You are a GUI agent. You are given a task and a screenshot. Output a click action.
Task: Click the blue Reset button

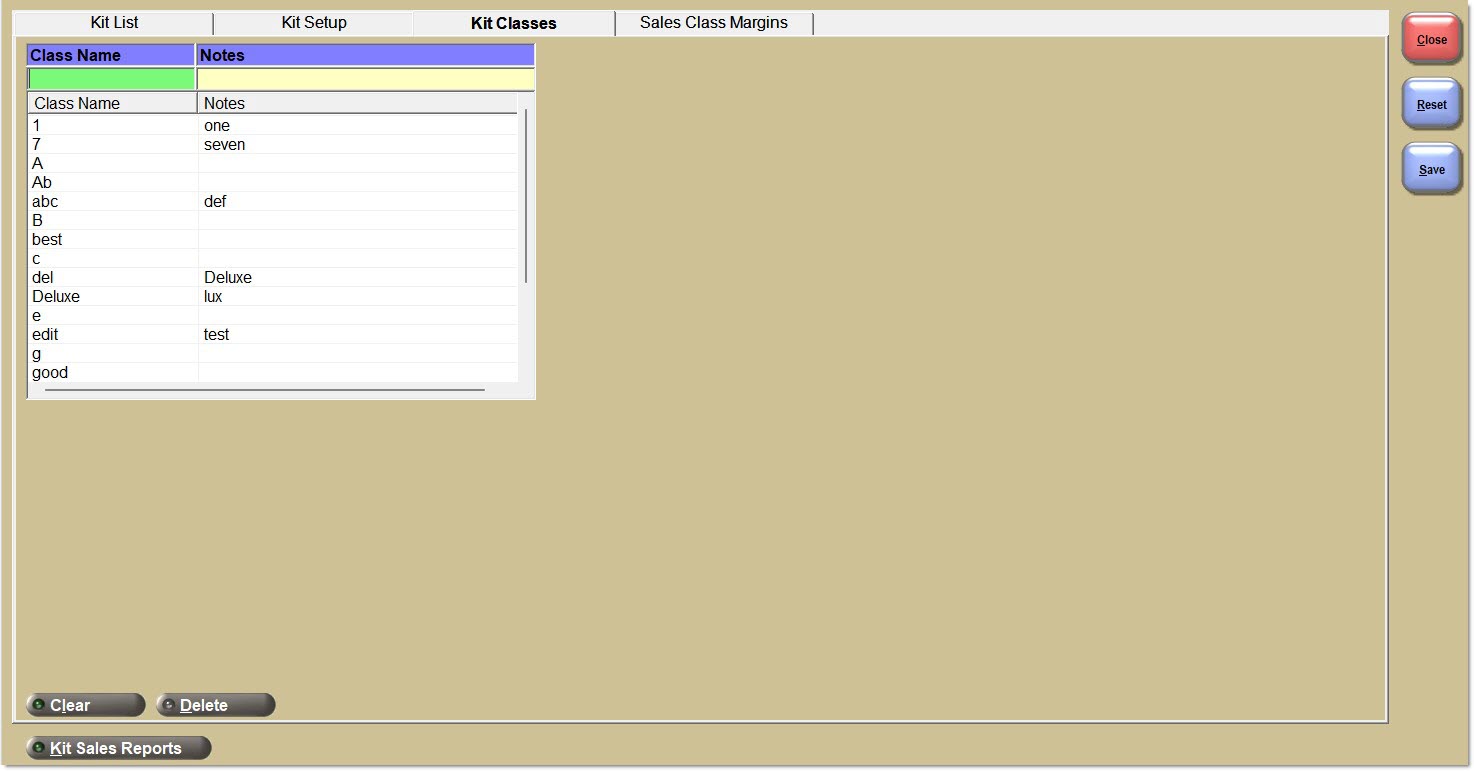(x=1431, y=104)
